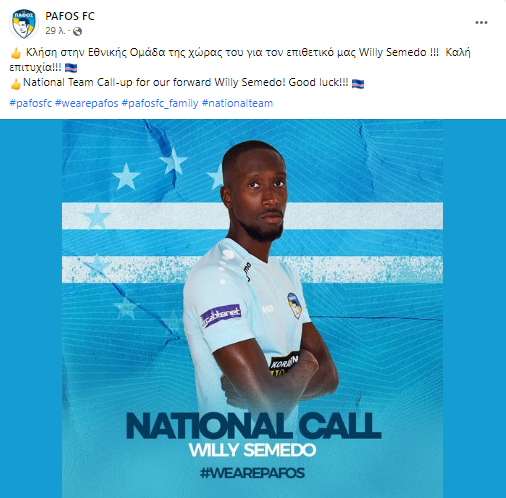Viewport: 506px width, 498px height.
Task: Click the thumbs-up emoji before the Greek text
Action: pyautogui.click(x=16, y=53)
